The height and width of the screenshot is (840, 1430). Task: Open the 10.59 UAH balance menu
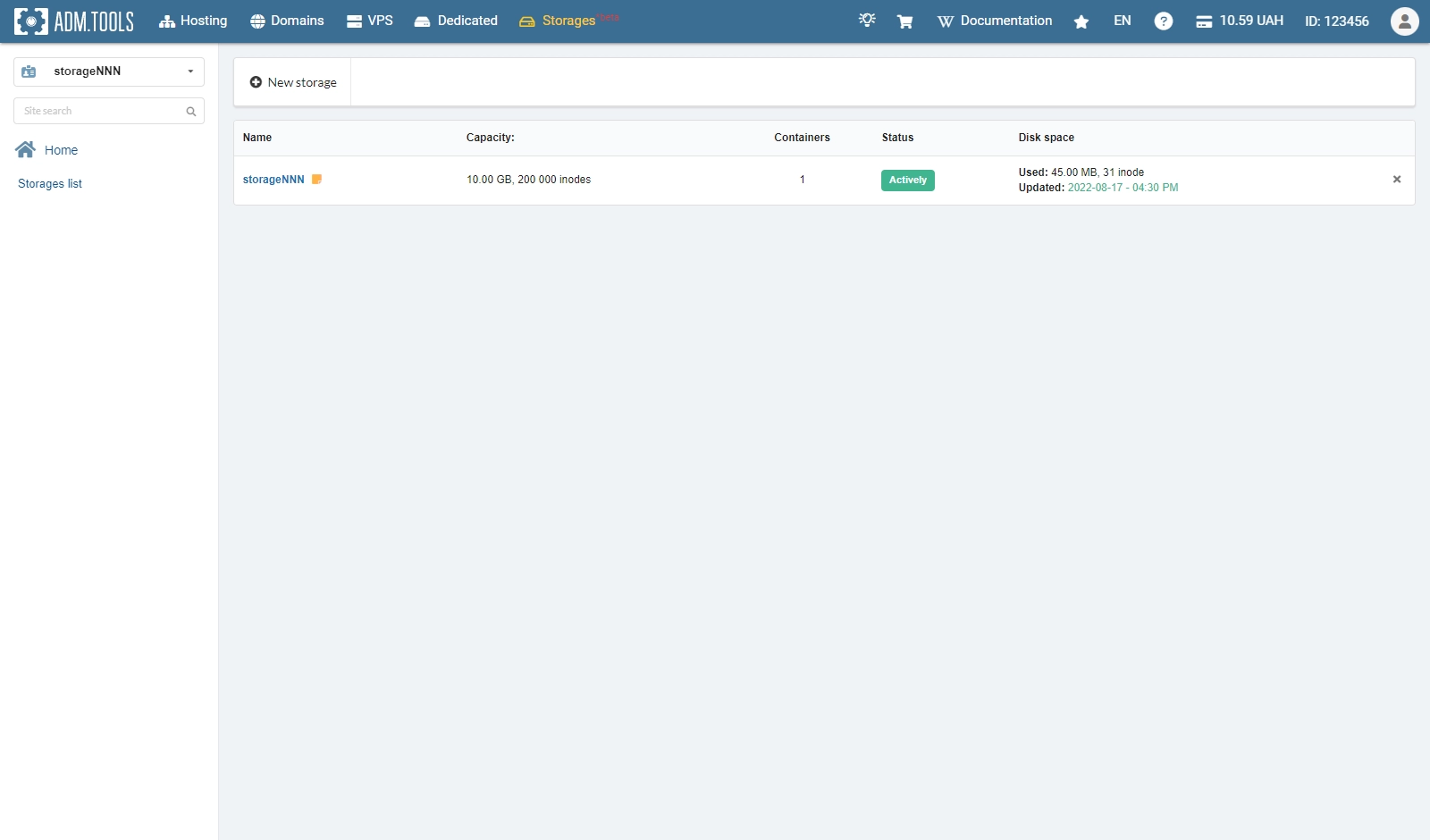click(1240, 21)
